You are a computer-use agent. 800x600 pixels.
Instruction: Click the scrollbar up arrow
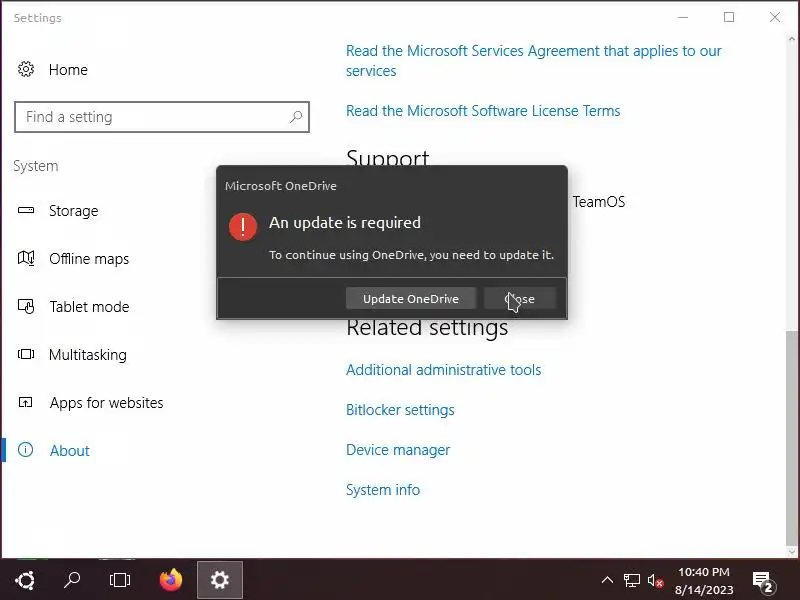tap(791, 39)
